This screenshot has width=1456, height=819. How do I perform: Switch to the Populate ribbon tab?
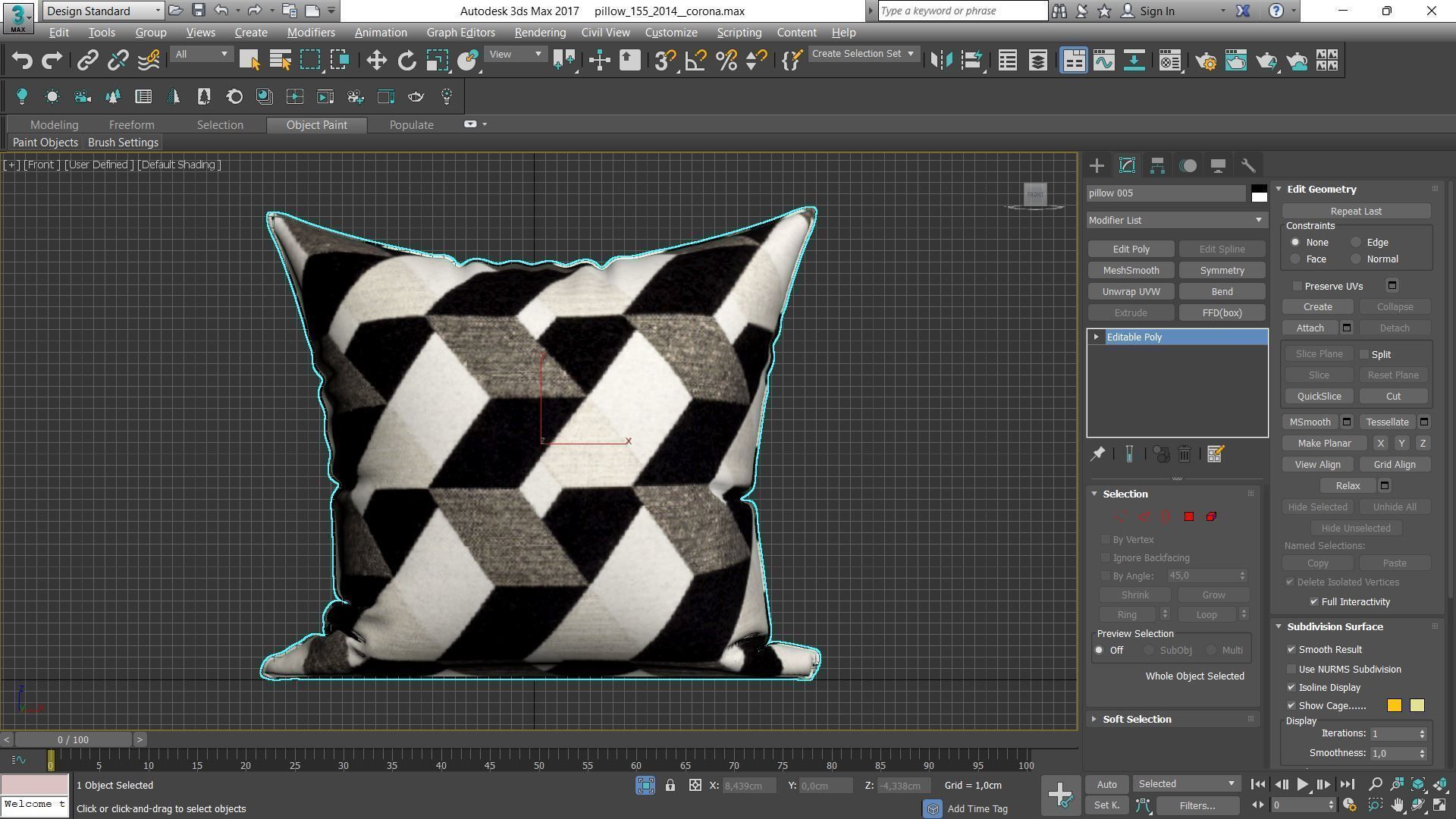[411, 125]
